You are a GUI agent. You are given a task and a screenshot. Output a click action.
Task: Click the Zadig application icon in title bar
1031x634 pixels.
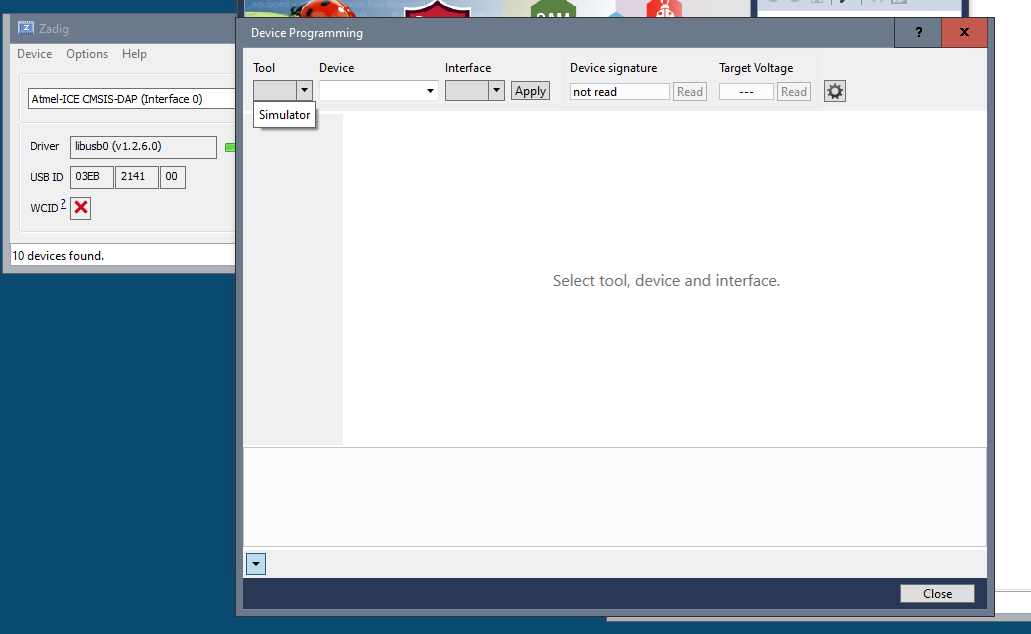coord(26,28)
